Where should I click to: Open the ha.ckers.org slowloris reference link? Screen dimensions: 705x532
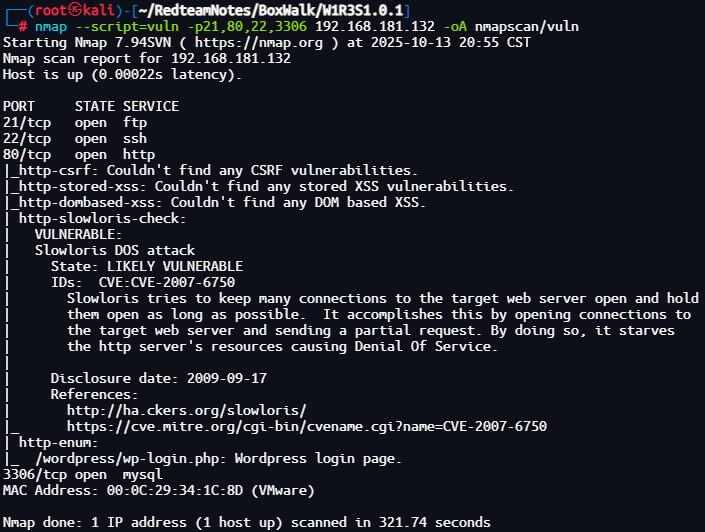pyautogui.click(x=186, y=411)
